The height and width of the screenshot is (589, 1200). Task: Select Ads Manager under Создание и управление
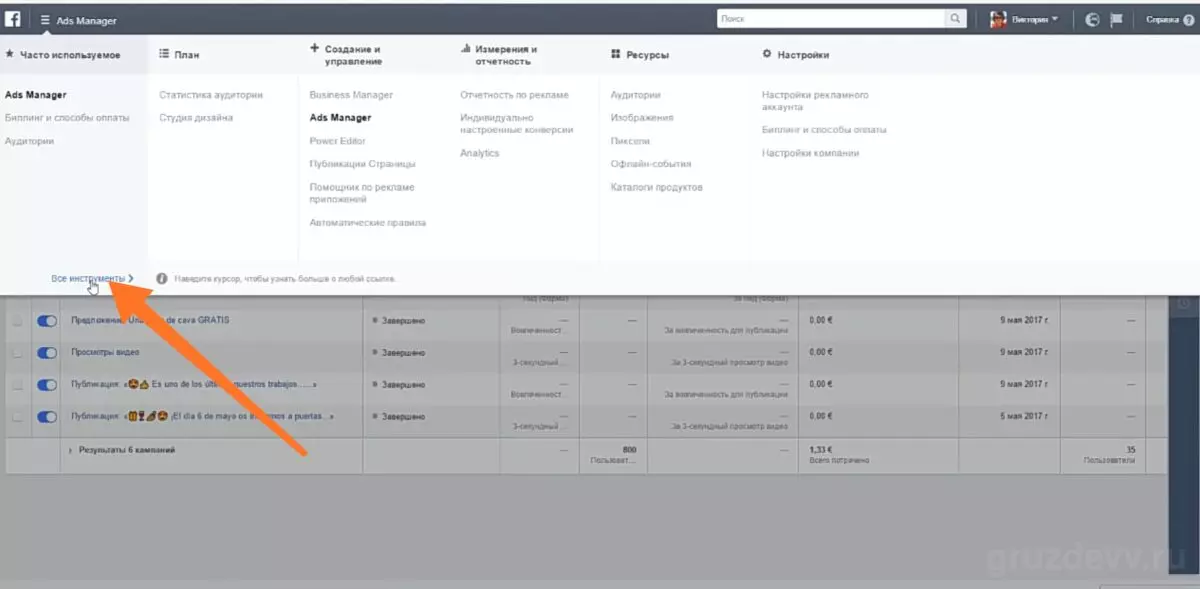(340, 118)
